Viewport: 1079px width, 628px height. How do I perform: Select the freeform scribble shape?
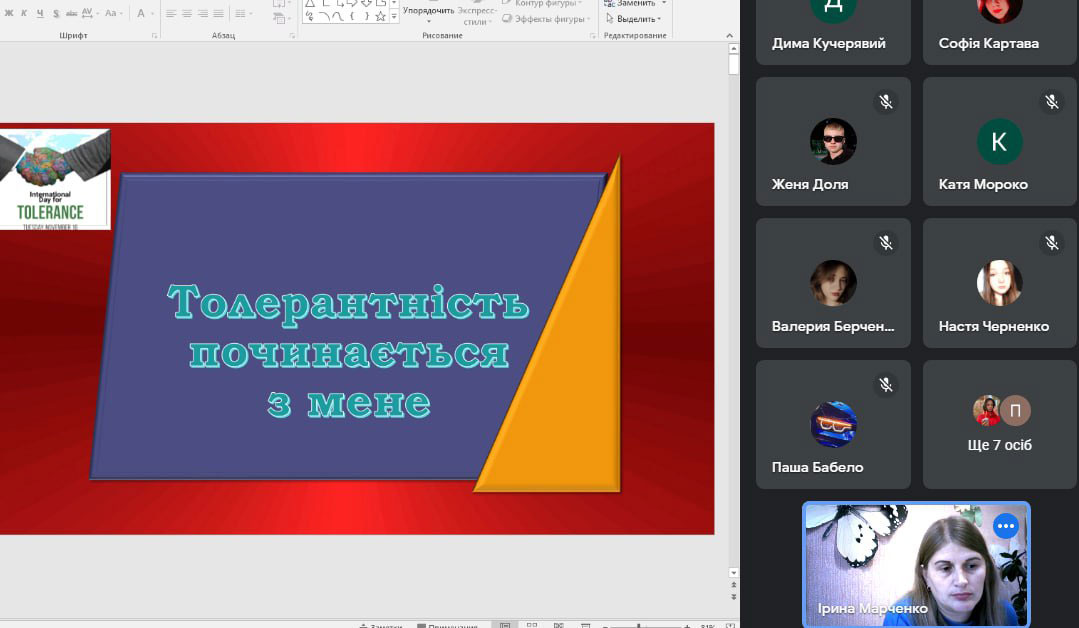(310, 16)
